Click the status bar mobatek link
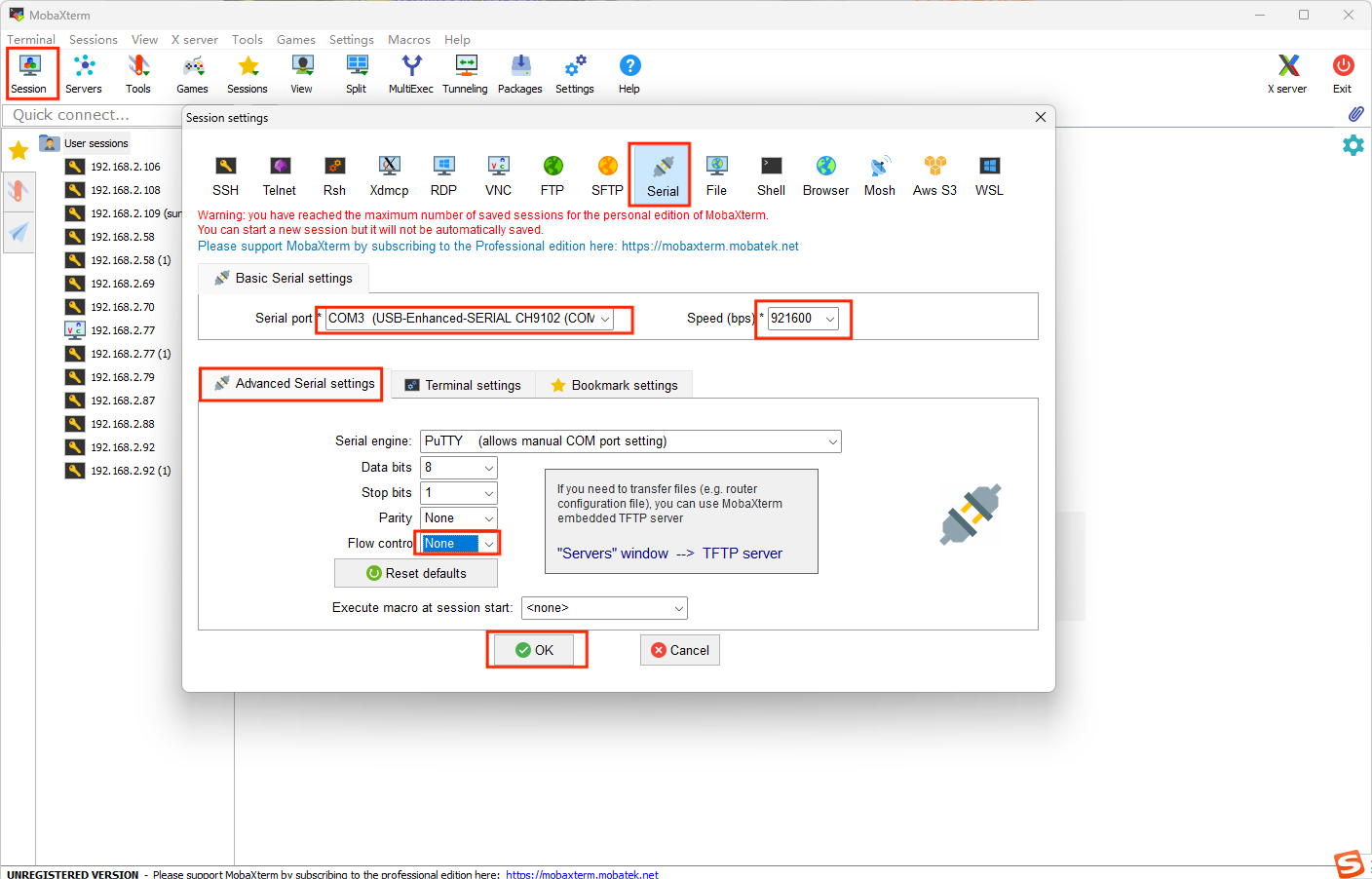Screen dimensions: 1372x879 (582, 874)
